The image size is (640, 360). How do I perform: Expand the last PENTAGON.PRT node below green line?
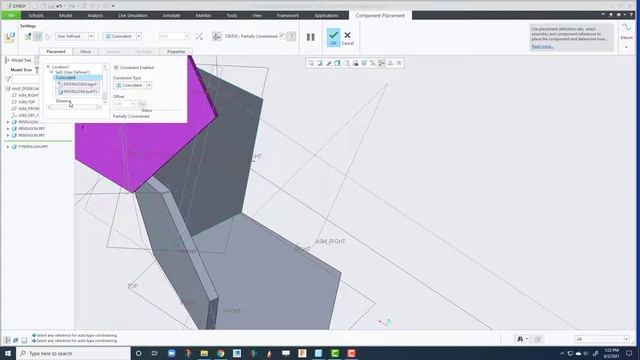(8, 147)
